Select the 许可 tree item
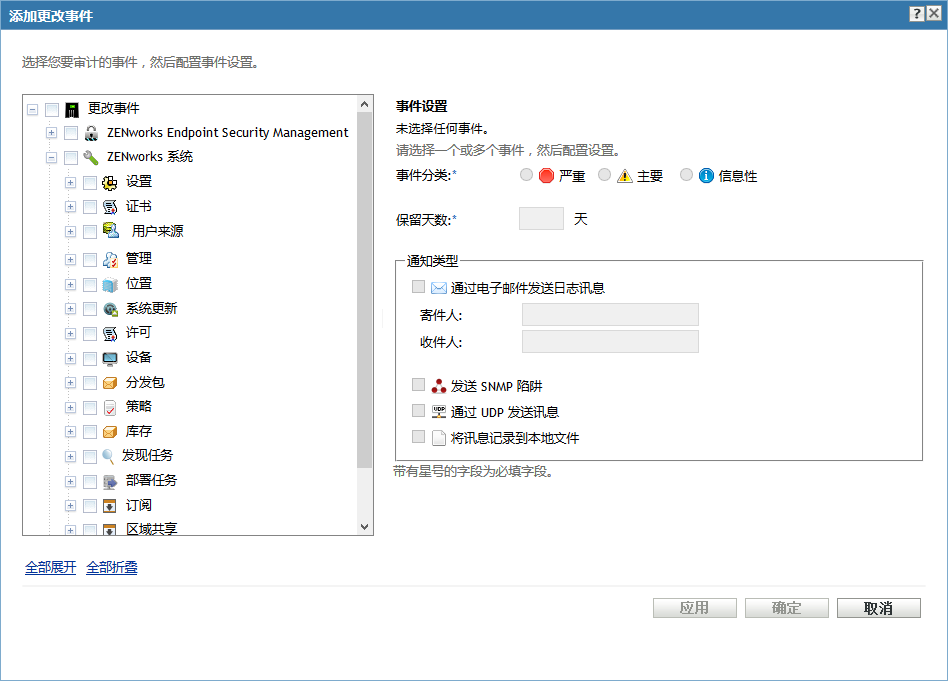Screen dimensions: 948x681 (138, 333)
